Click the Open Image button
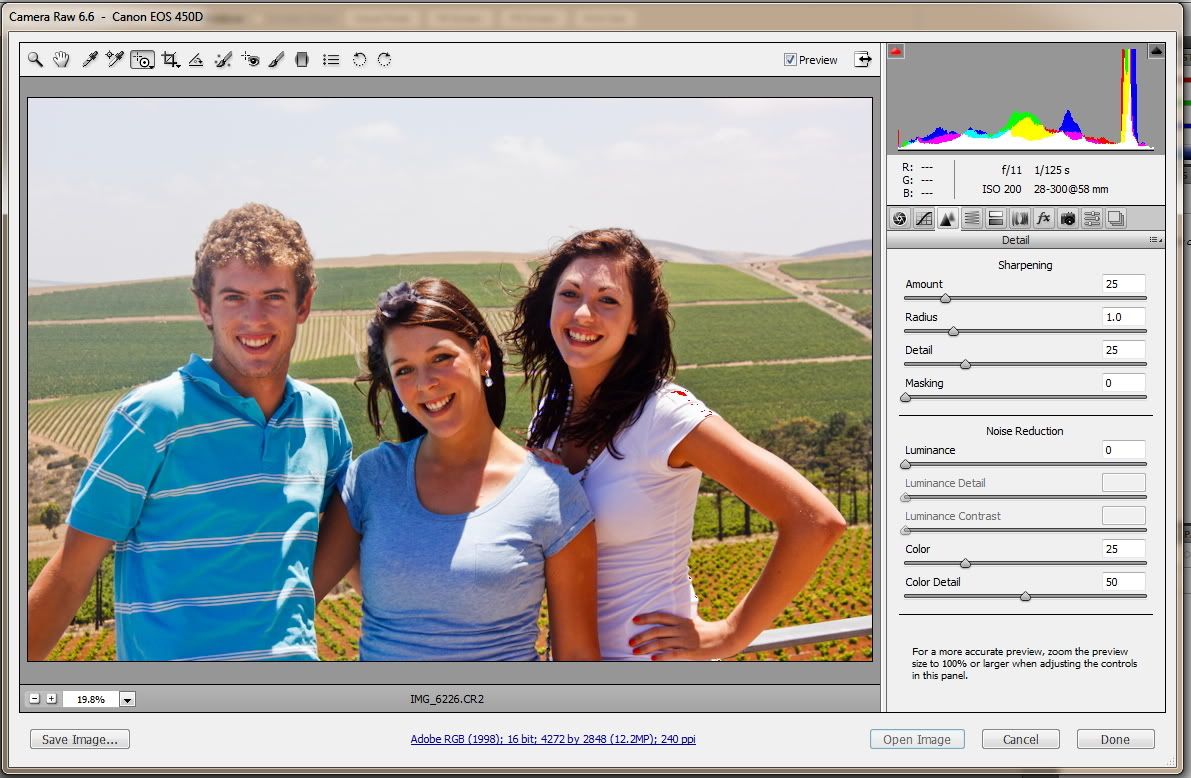The height and width of the screenshot is (778, 1191). tap(916, 740)
